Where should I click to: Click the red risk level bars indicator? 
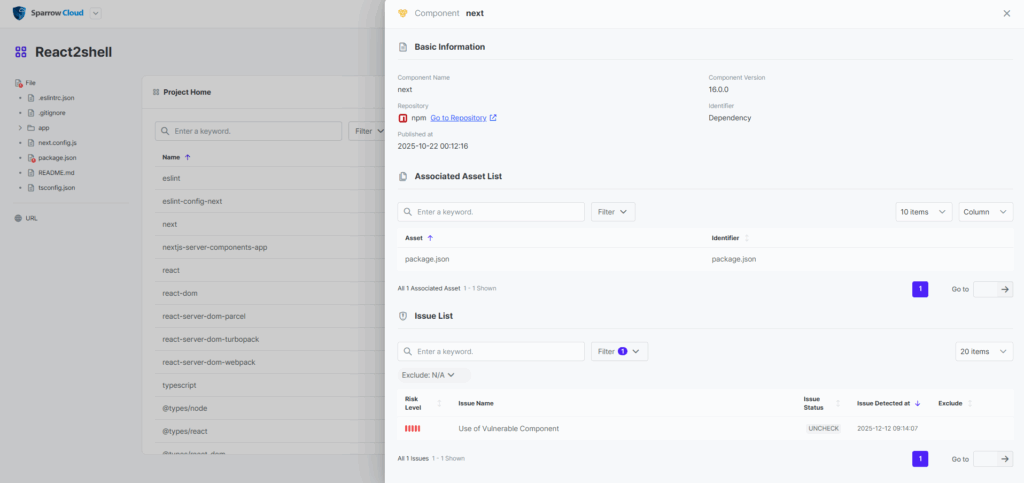(412, 428)
